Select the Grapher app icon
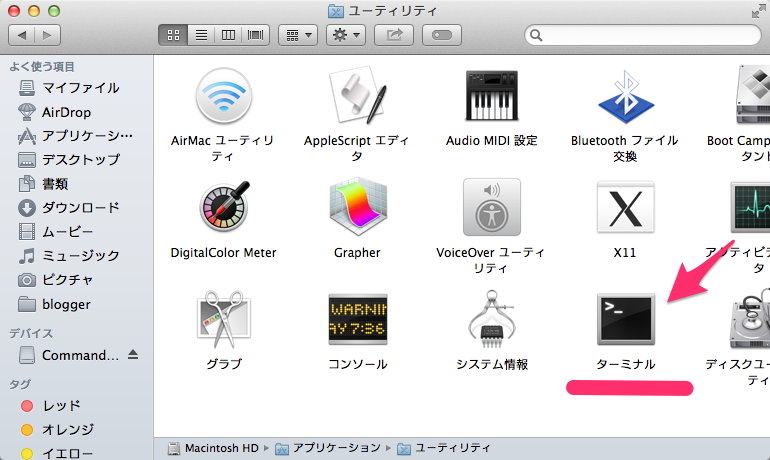 click(358, 207)
